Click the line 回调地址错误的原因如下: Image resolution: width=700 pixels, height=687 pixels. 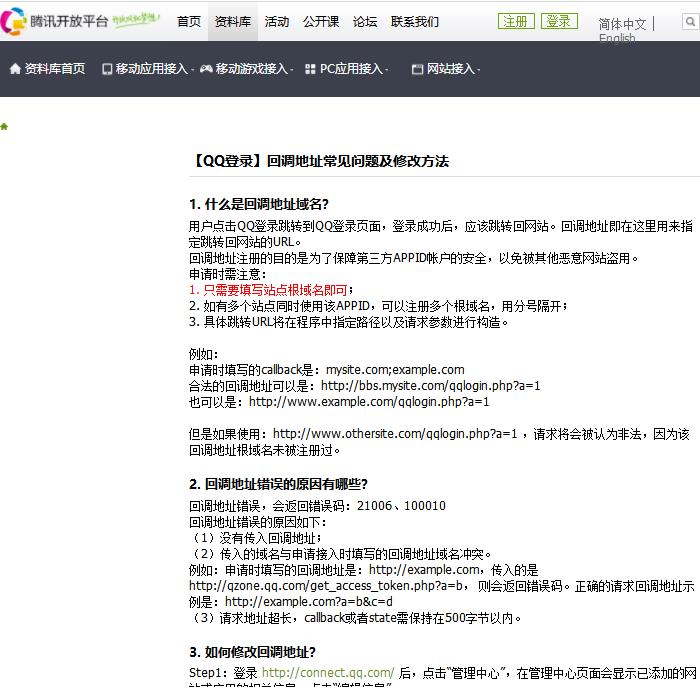tap(258, 522)
